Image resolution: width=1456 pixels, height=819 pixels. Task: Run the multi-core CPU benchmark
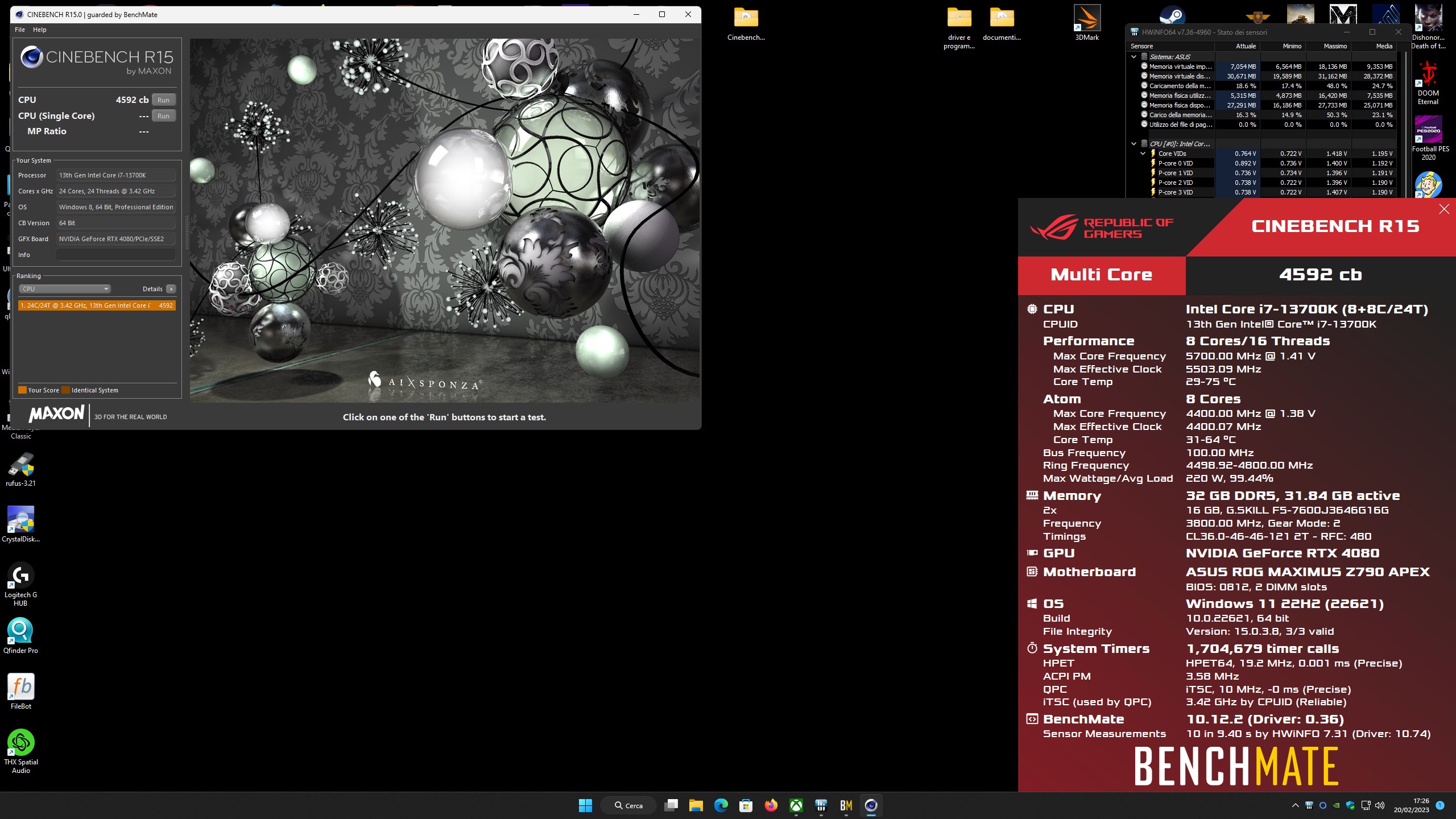[163, 100]
